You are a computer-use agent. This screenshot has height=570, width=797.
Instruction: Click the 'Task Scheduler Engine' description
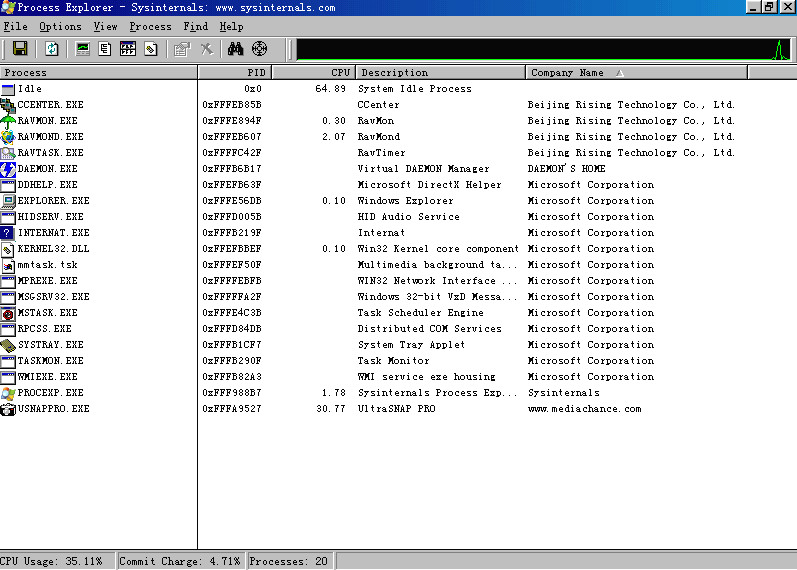coord(421,313)
